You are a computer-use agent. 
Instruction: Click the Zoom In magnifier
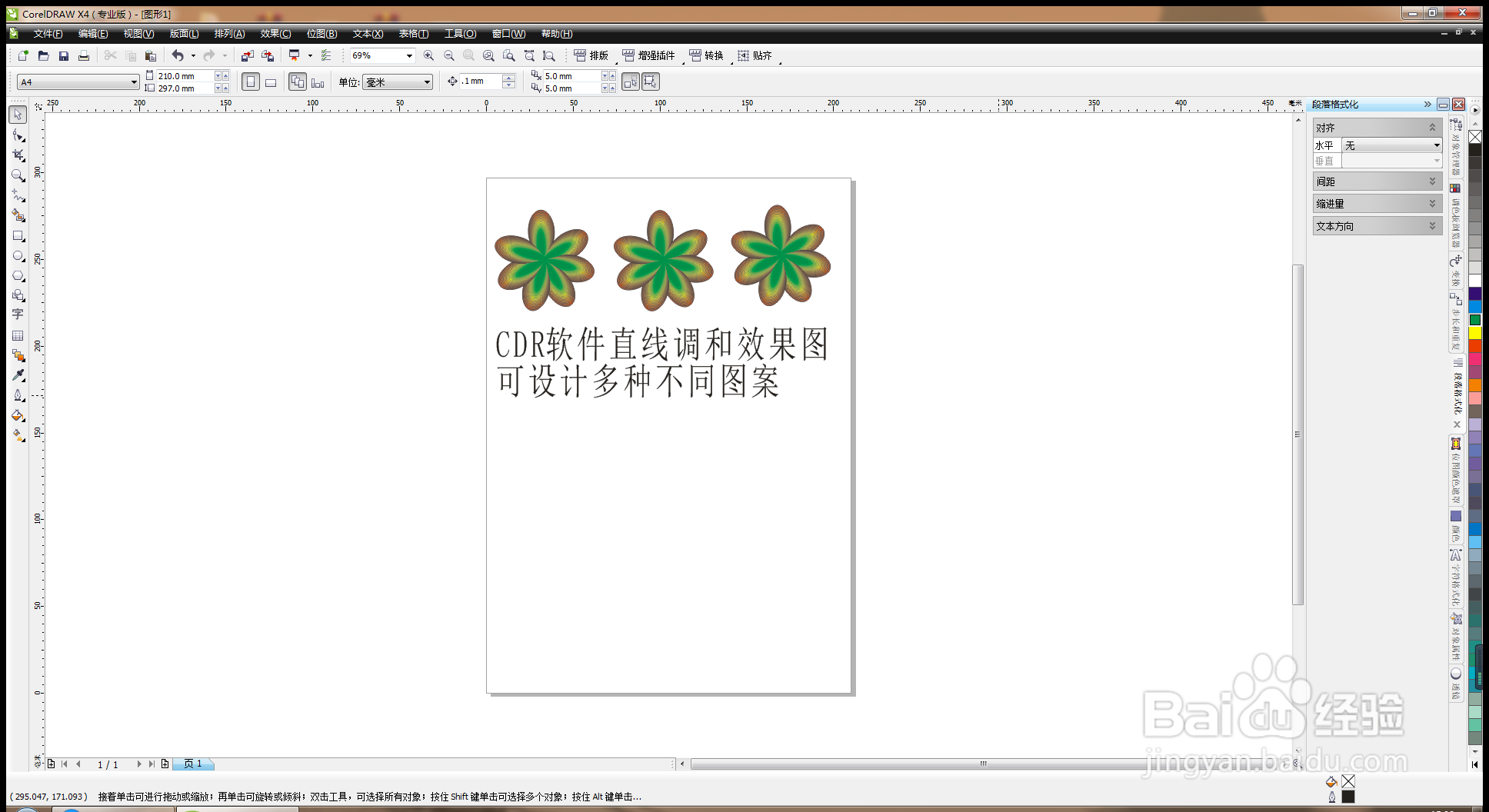tap(428, 55)
